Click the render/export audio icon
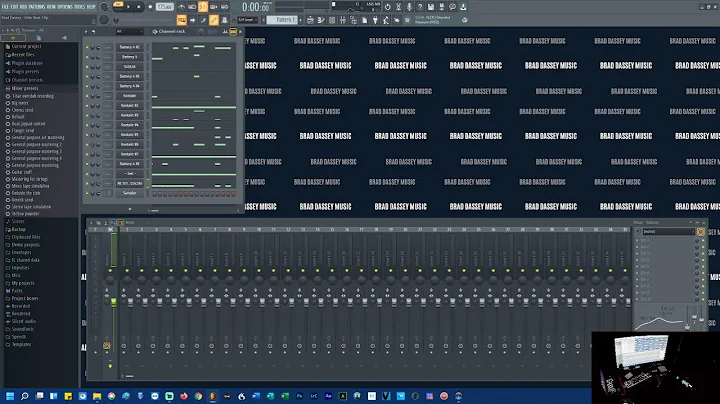The width and height of the screenshot is (720, 404). pos(442,7)
